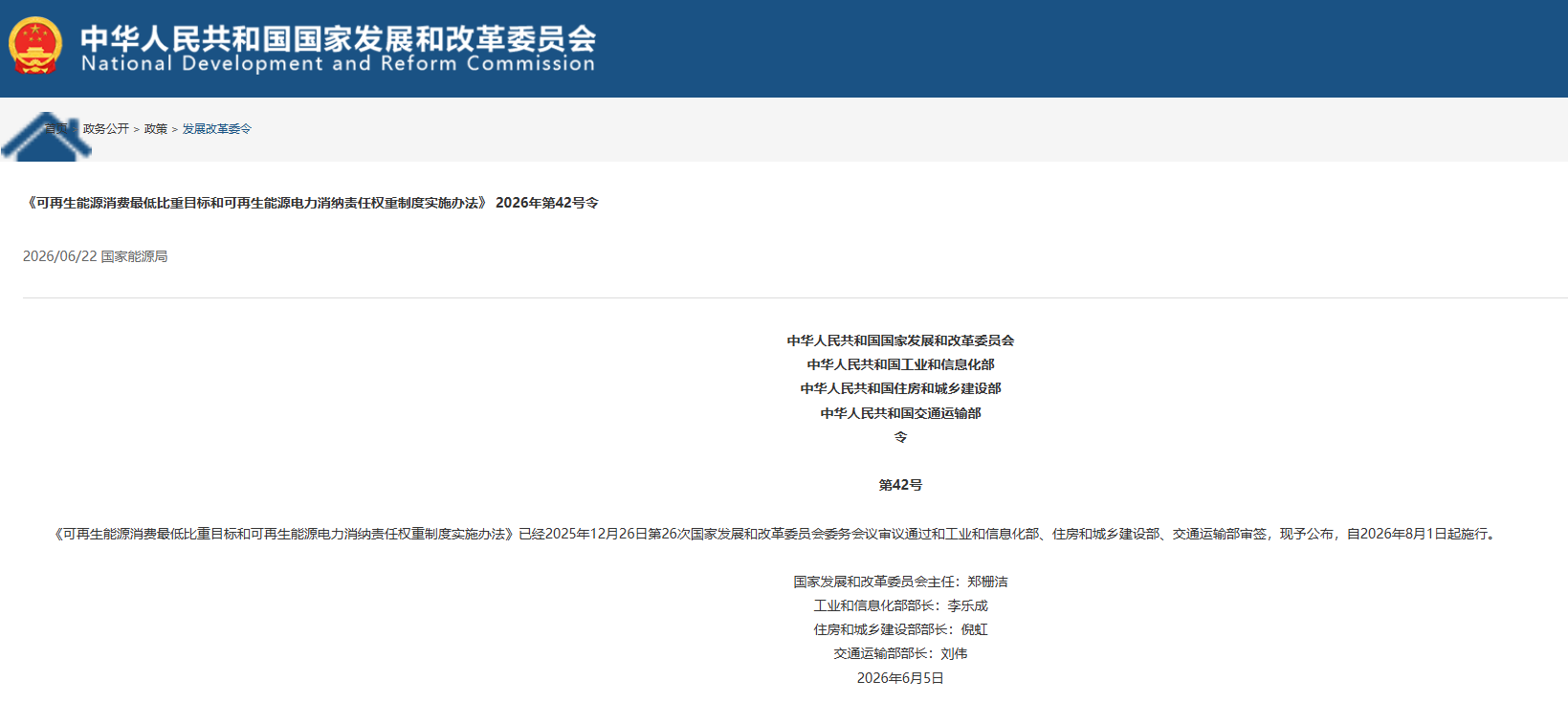
Task: Click the signature 国家发展和改革委员会主任：郑栅洁
Action: (900, 582)
